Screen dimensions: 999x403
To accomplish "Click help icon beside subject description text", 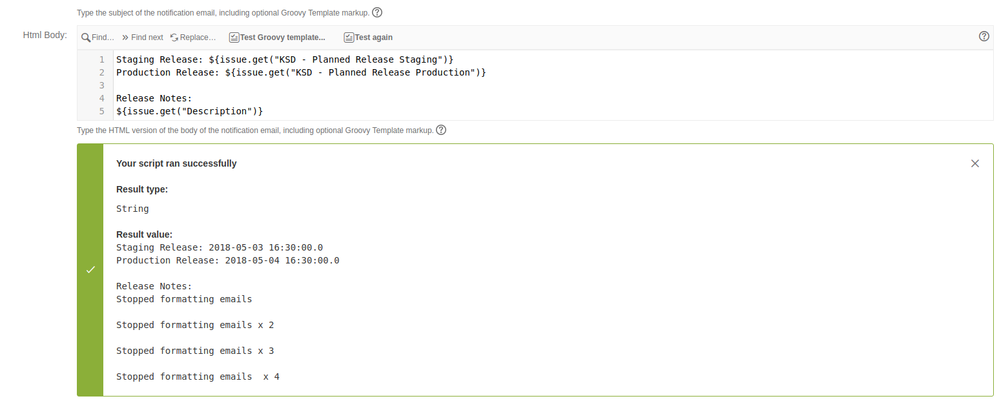I will [x=377, y=12].
